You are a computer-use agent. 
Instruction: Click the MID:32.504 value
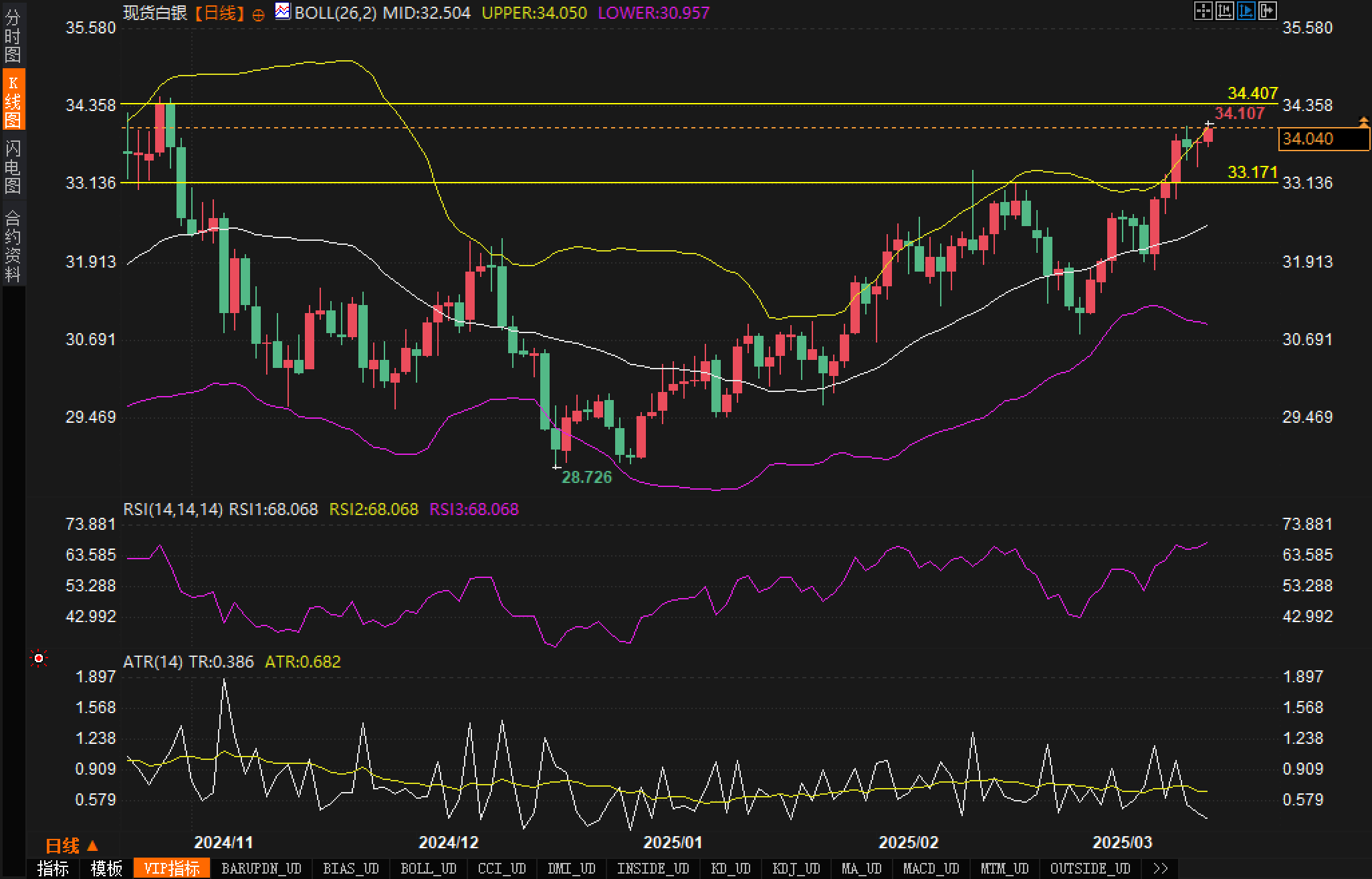click(427, 12)
